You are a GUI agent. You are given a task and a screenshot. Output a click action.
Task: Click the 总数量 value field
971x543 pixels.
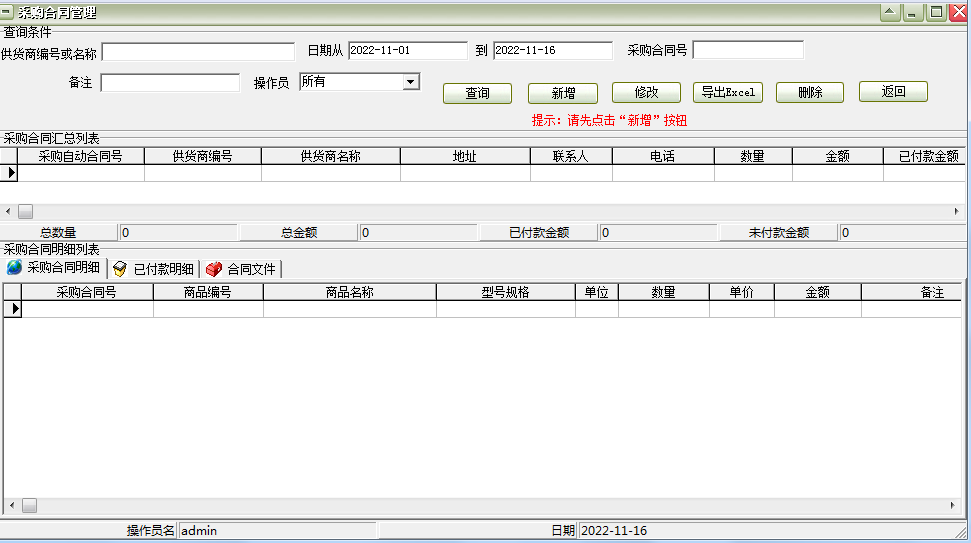click(178, 232)
